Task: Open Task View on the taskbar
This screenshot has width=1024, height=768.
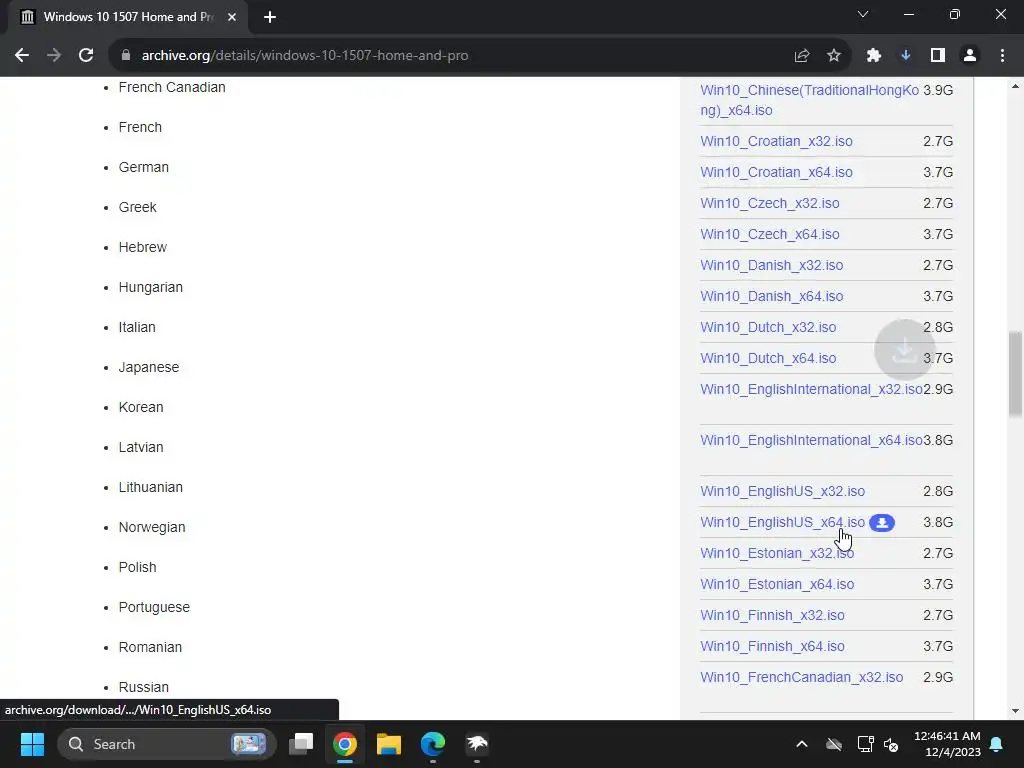Action: point(301,744)
